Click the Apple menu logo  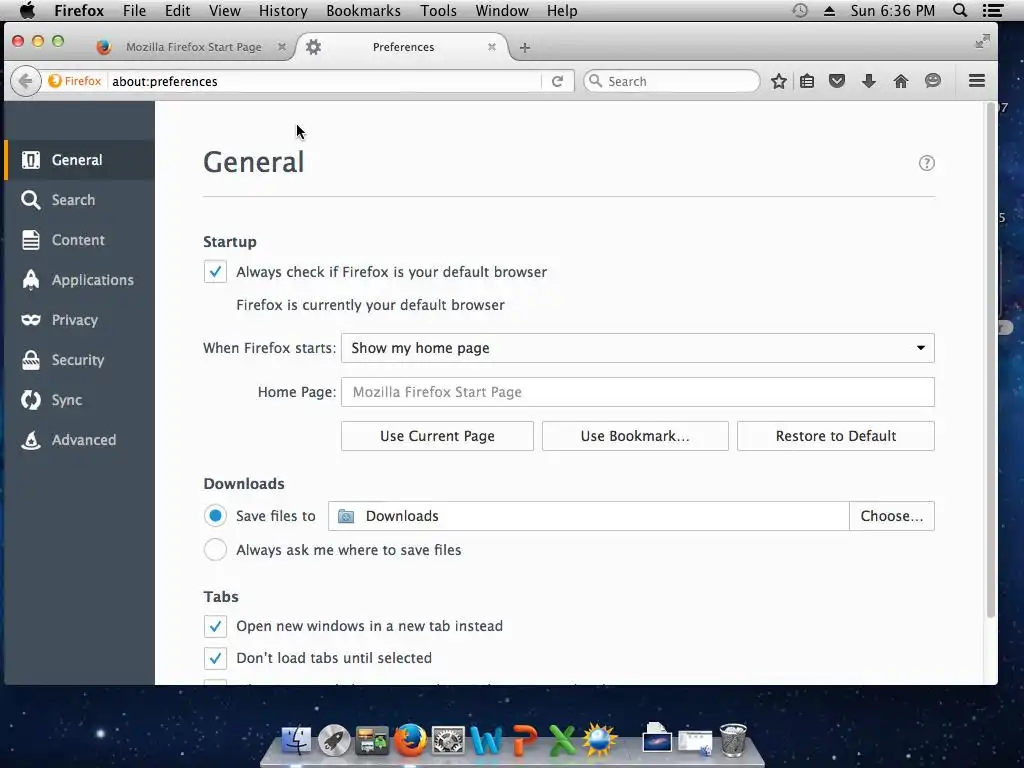click(x=27, y=10)
